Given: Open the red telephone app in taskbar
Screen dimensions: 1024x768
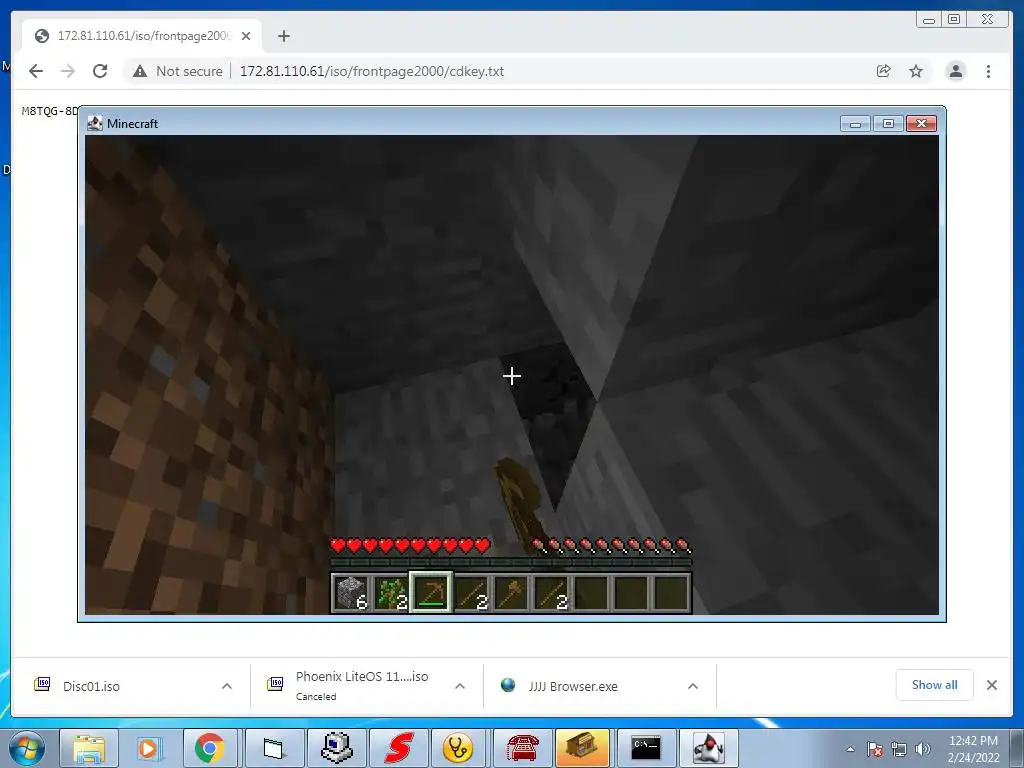Looking at the screenshot, I should pos(522,748).
